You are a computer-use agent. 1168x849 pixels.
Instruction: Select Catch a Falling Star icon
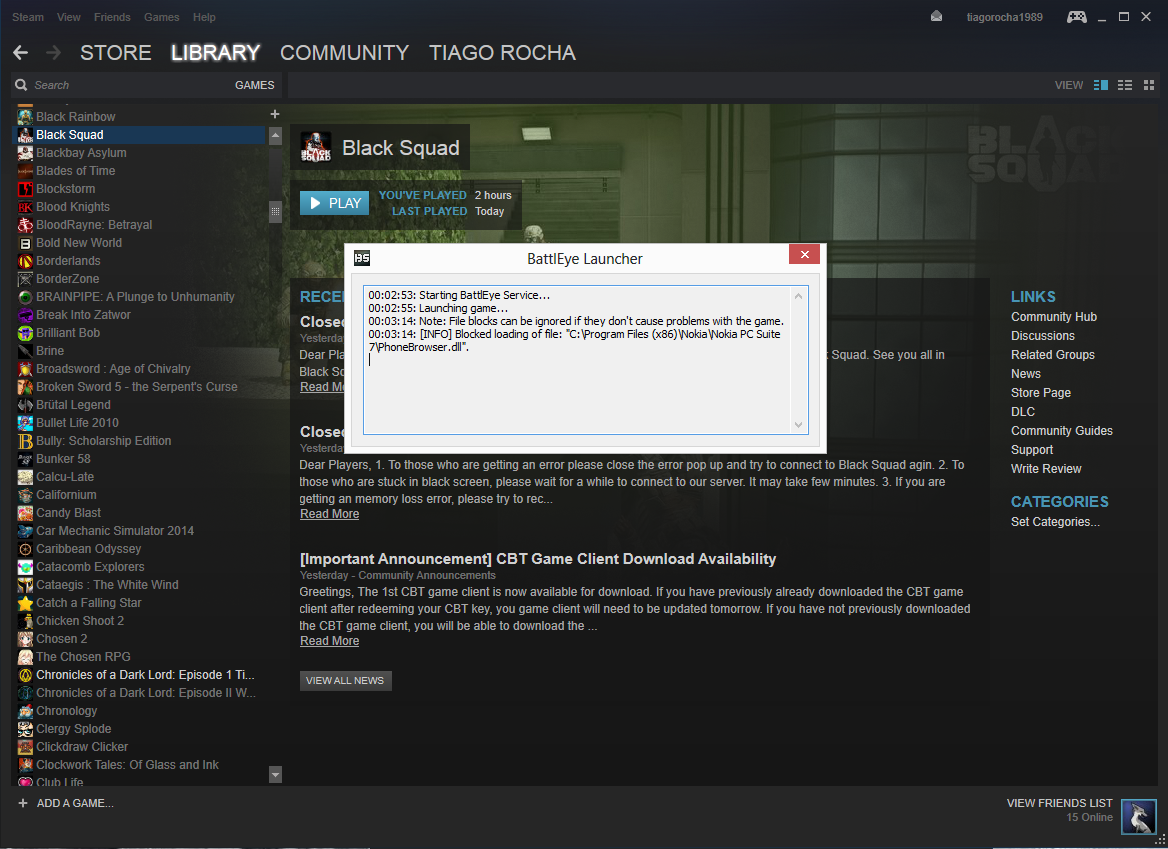25,603
